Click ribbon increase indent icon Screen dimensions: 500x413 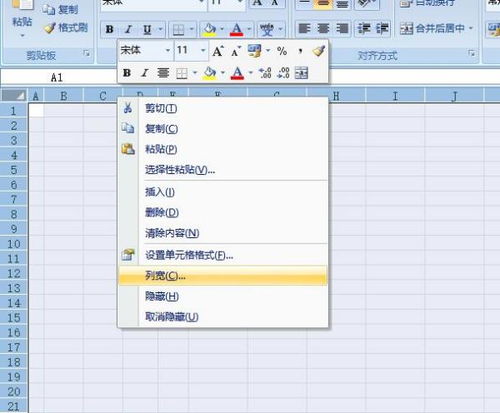(382, 29)
